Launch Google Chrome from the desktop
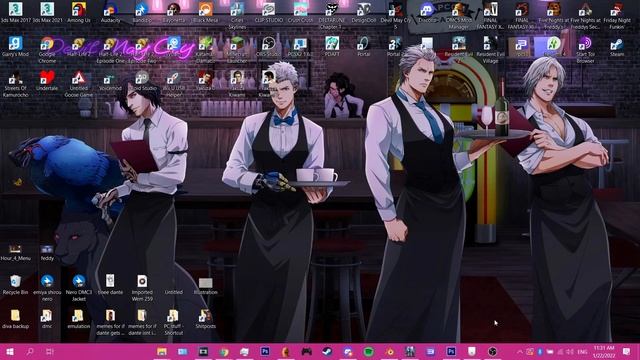Image resolution: width=640 pixels, height=360 pixels. pos(47,50)
